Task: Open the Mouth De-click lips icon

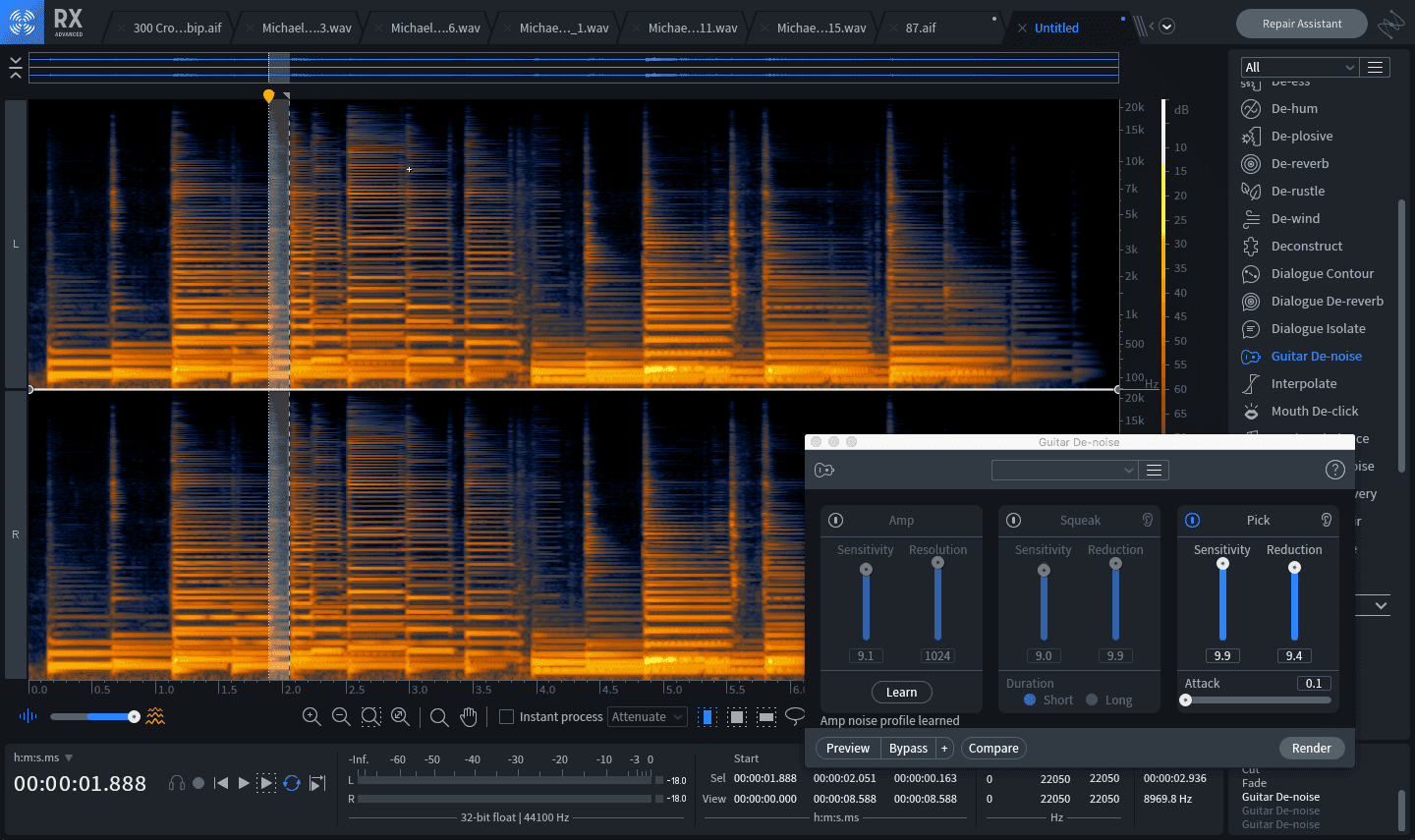Action: point(1251,412)
